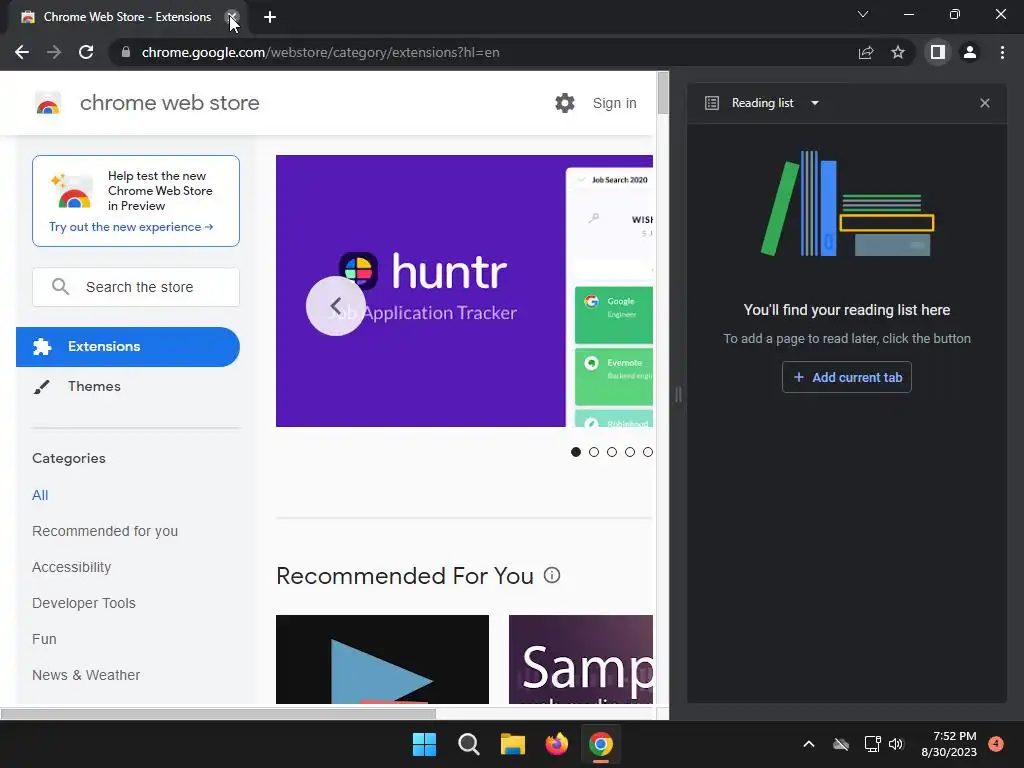Click the address bar URL text
The height and width of the screenshot is (768, 1024).
[321, 52]
